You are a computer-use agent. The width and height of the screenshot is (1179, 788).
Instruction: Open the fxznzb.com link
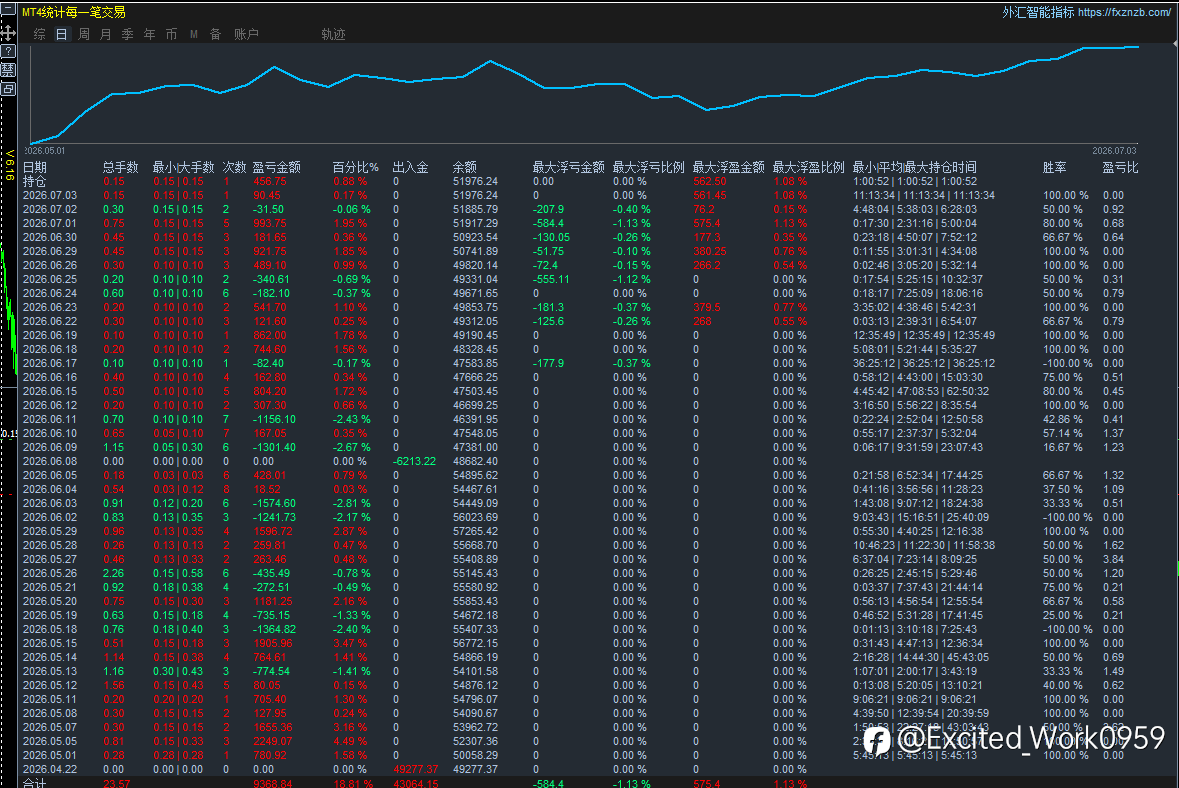[1124, 13]
